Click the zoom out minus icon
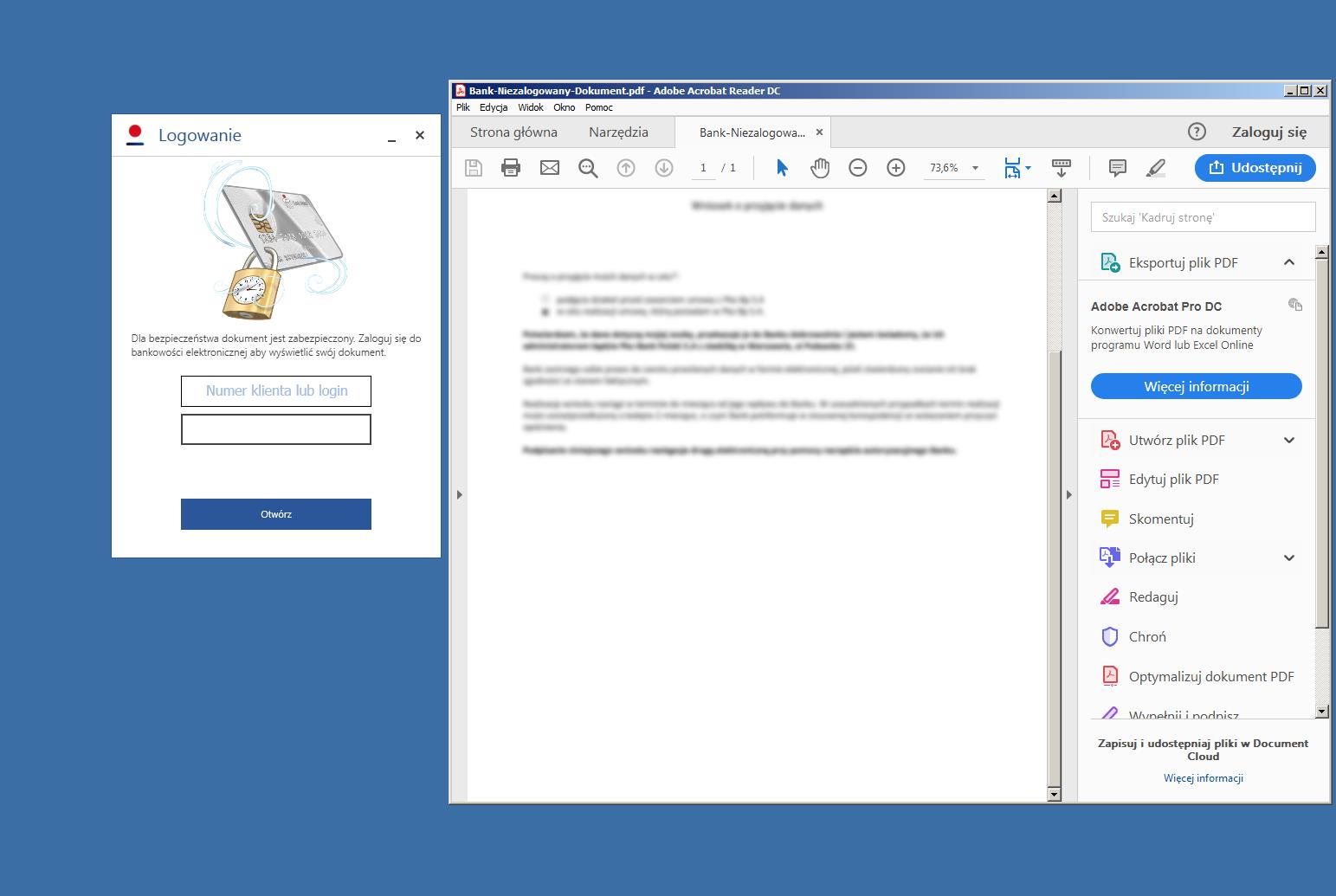The width and height of the screenshot is (1336, 896). click(857, 168)
